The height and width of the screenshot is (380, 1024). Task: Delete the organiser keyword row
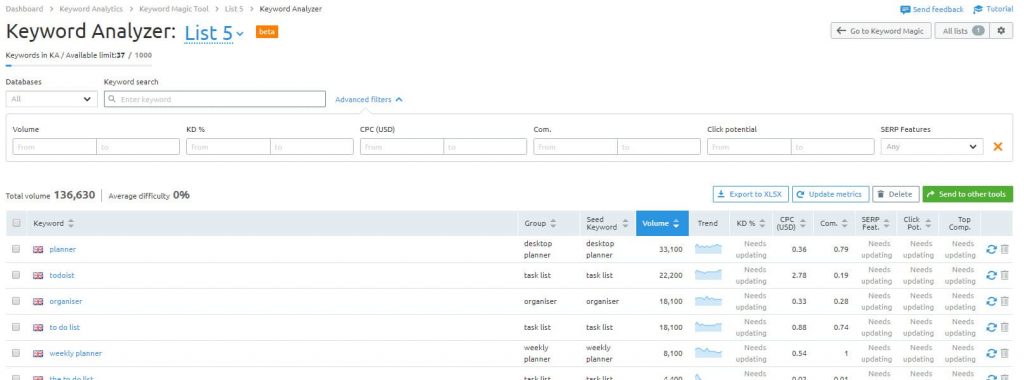click(1004, 302)
